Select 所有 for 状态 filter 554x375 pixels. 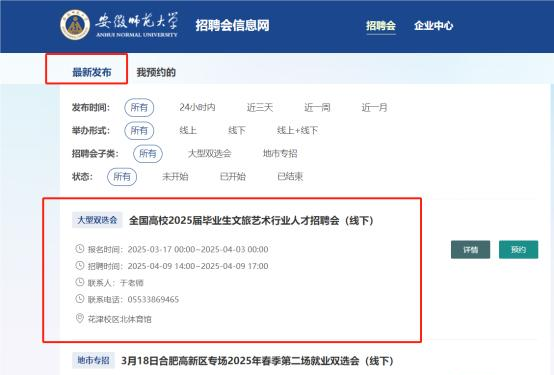[x=122, y=176]
